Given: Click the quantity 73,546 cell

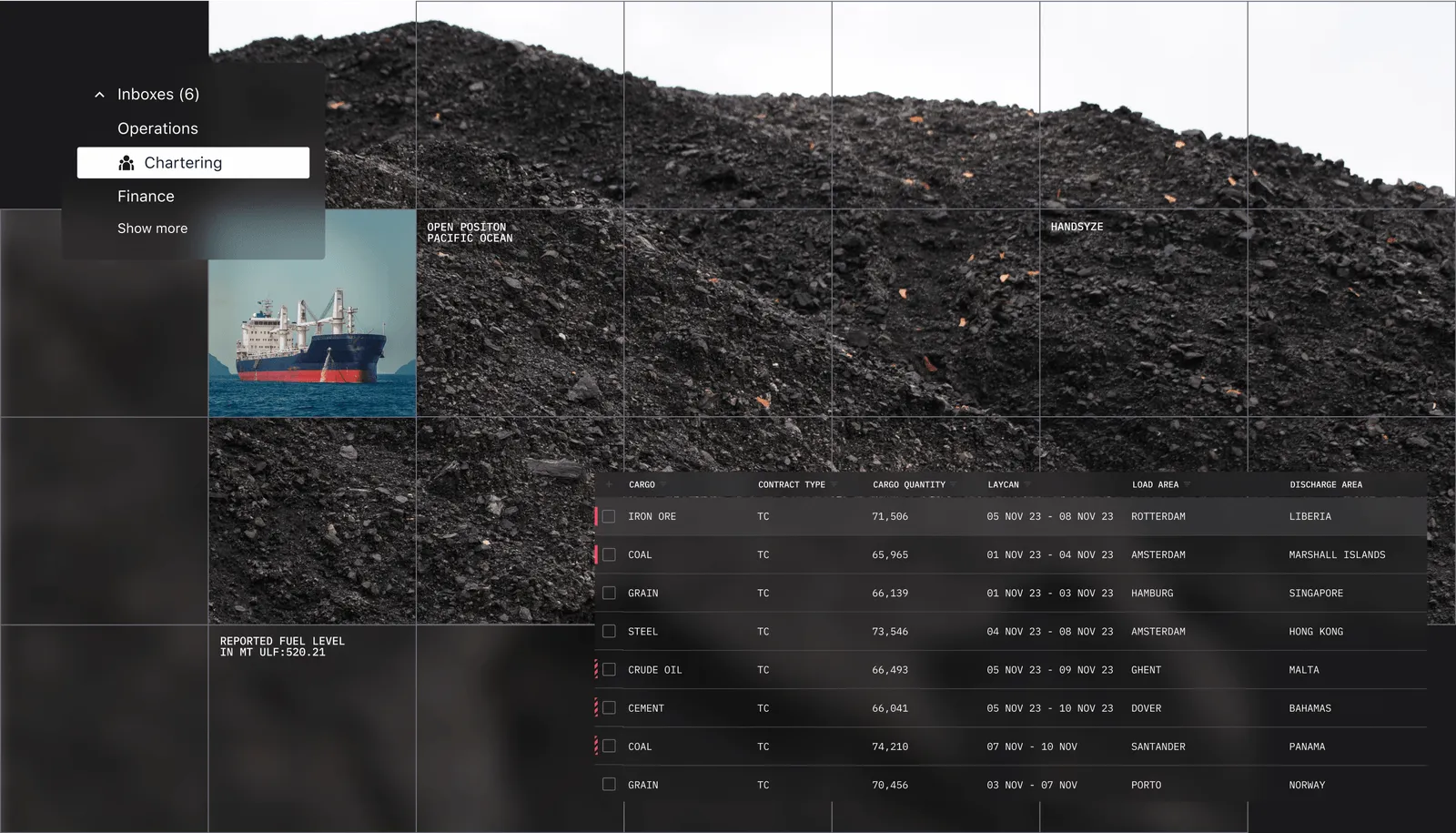Looking at the screenshot, I should (x=890, y=631).
